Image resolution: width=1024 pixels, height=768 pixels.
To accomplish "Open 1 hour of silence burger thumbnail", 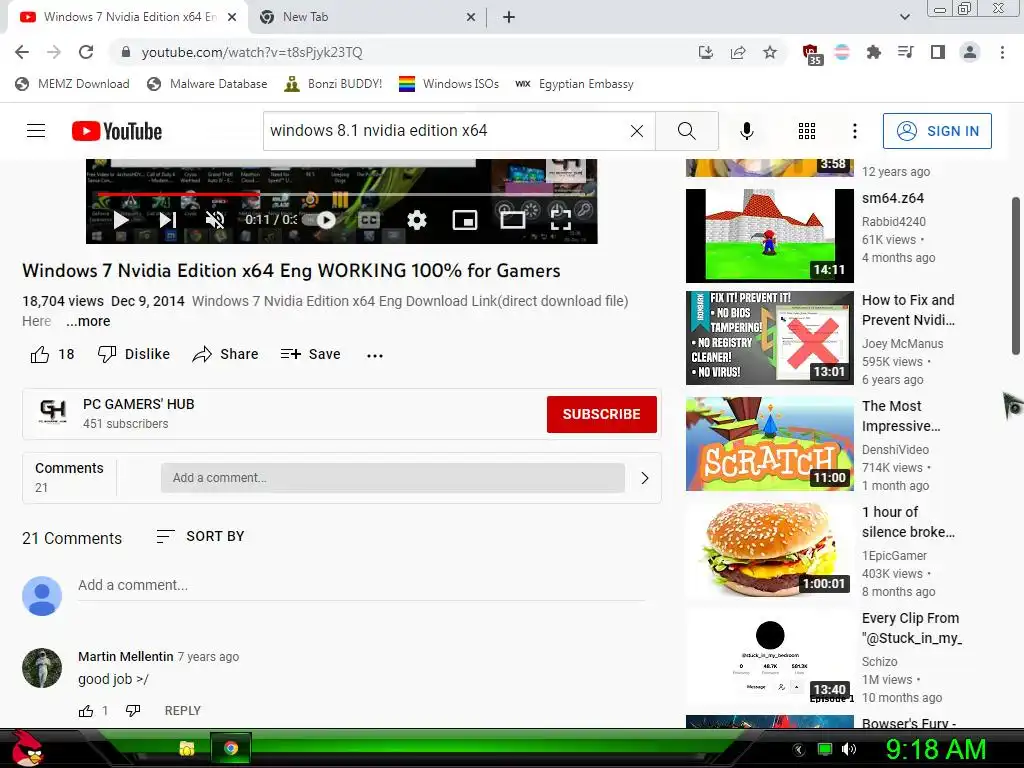I will click(x=769, y=549).
